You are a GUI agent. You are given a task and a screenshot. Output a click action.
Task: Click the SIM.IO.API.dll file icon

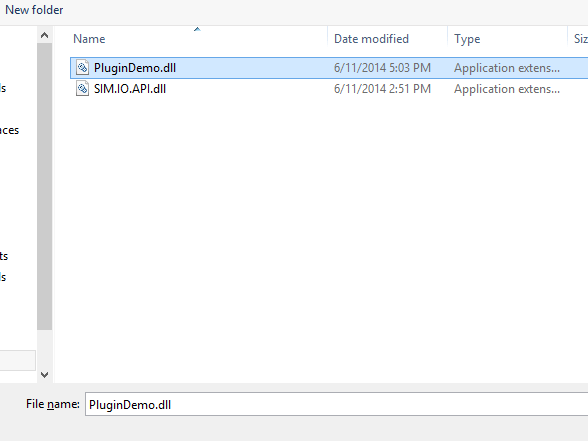[x=82, y=89]
